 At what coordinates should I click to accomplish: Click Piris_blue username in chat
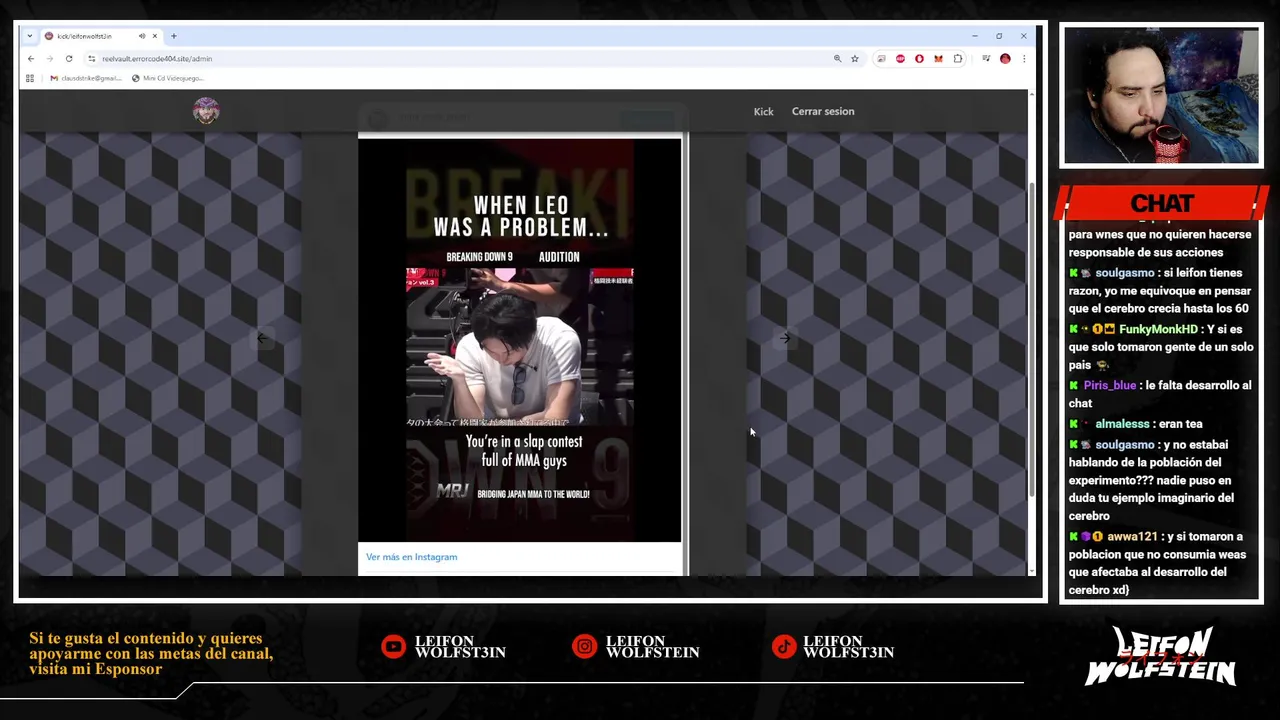1109,385
